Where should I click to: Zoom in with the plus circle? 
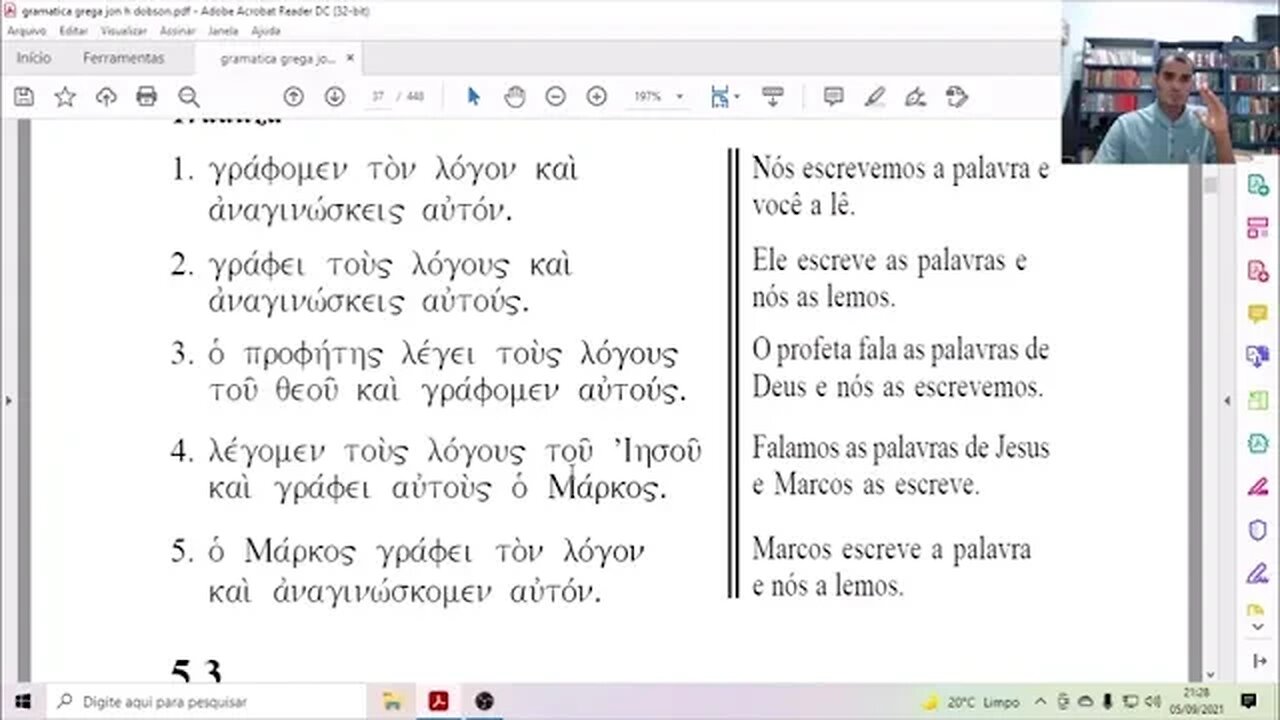(597, 97)
